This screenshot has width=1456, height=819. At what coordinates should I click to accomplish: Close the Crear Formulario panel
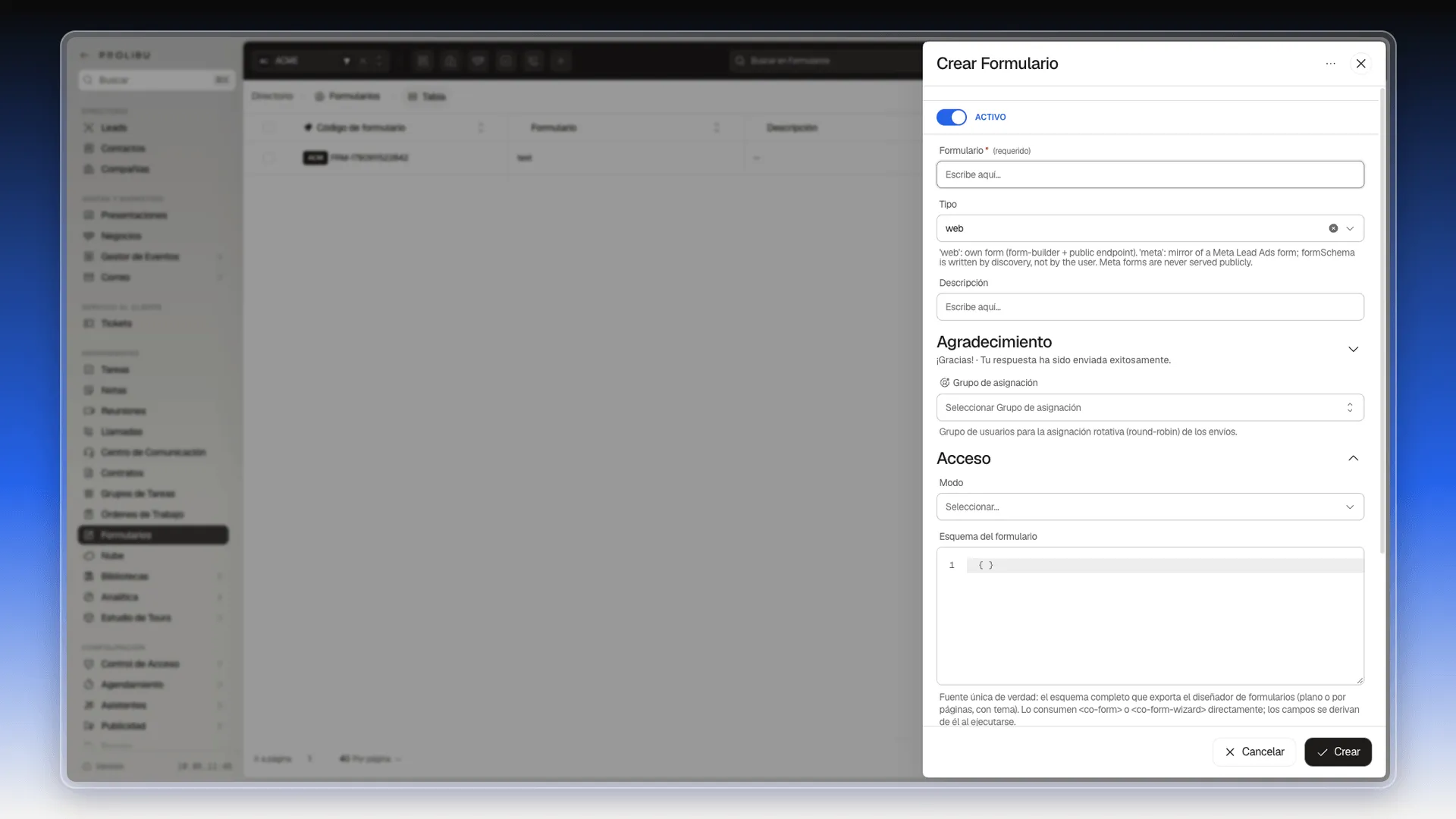pos(1360,64)
